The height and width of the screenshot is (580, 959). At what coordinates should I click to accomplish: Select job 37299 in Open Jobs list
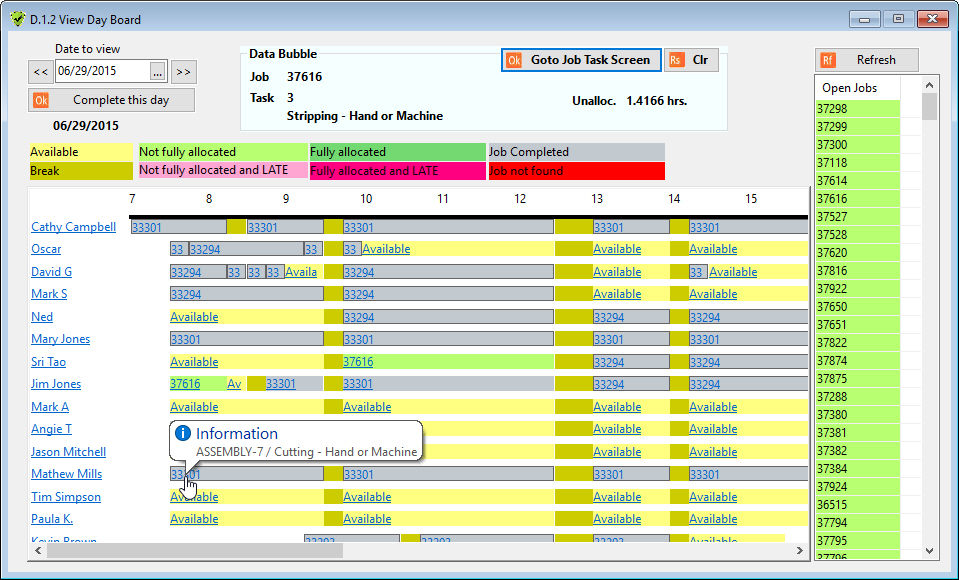[x=857, y=127]
